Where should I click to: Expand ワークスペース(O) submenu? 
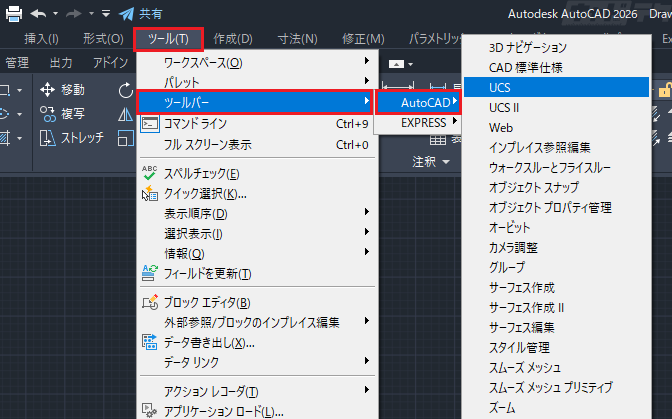click(x=258, y=63)
